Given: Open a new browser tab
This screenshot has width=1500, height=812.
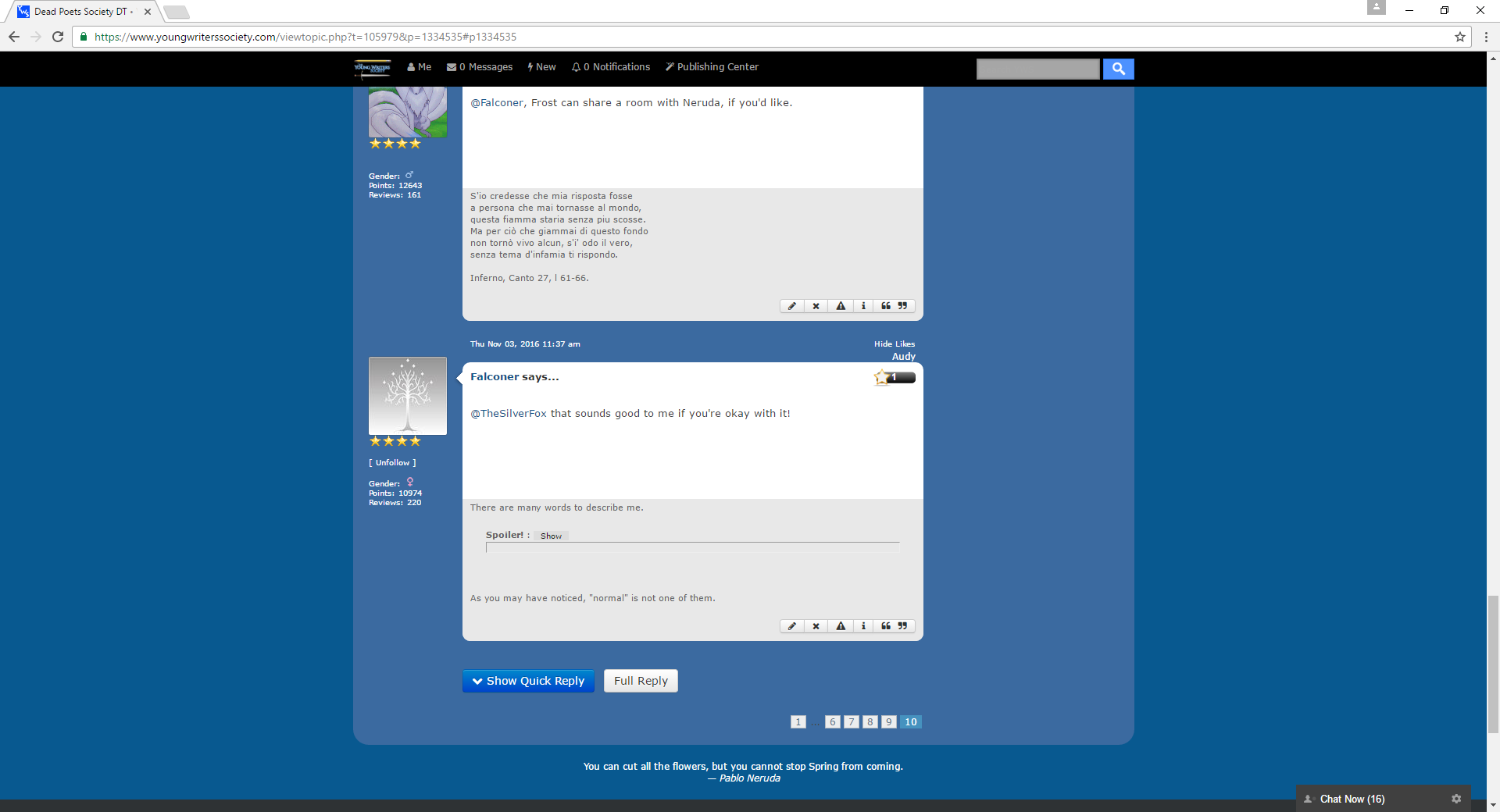Looking at the screenshot, I should [177, 12].
